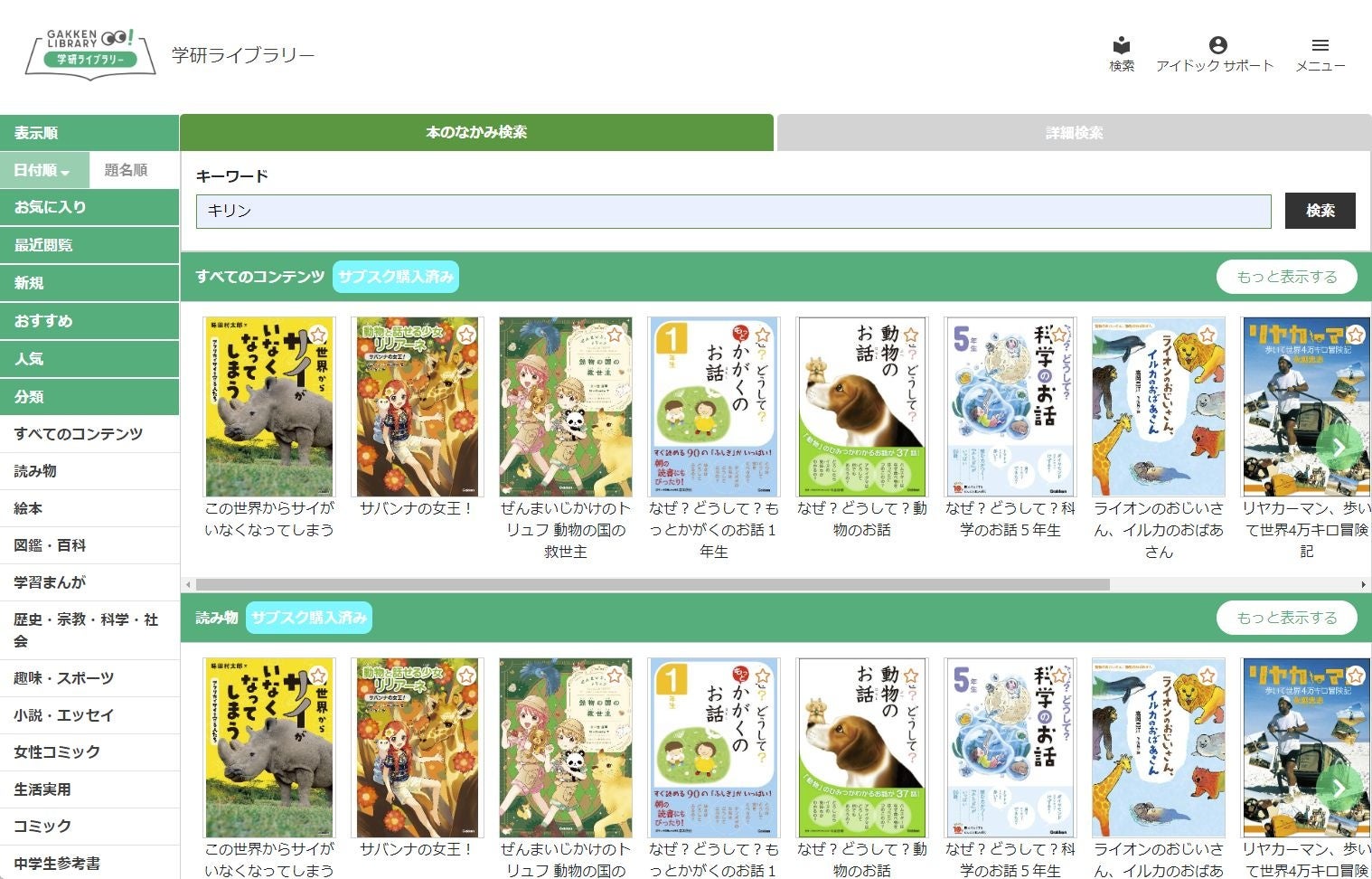Image resolution: width=1372 pixels, height=879 pixels.
Task: Favorite star on リヤカーマン in すべてのコンテンツ row
Action: coord(1356,336)
